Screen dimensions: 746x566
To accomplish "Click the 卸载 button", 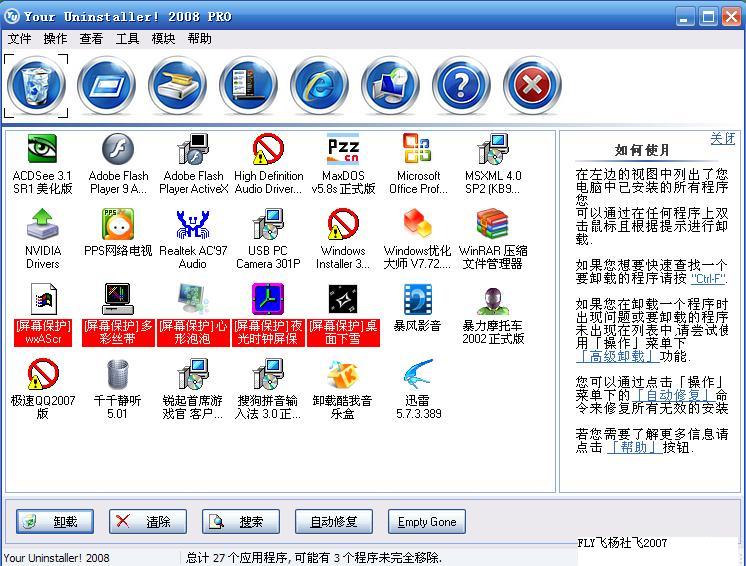I will pyautogui.click(x=55, y=522).
